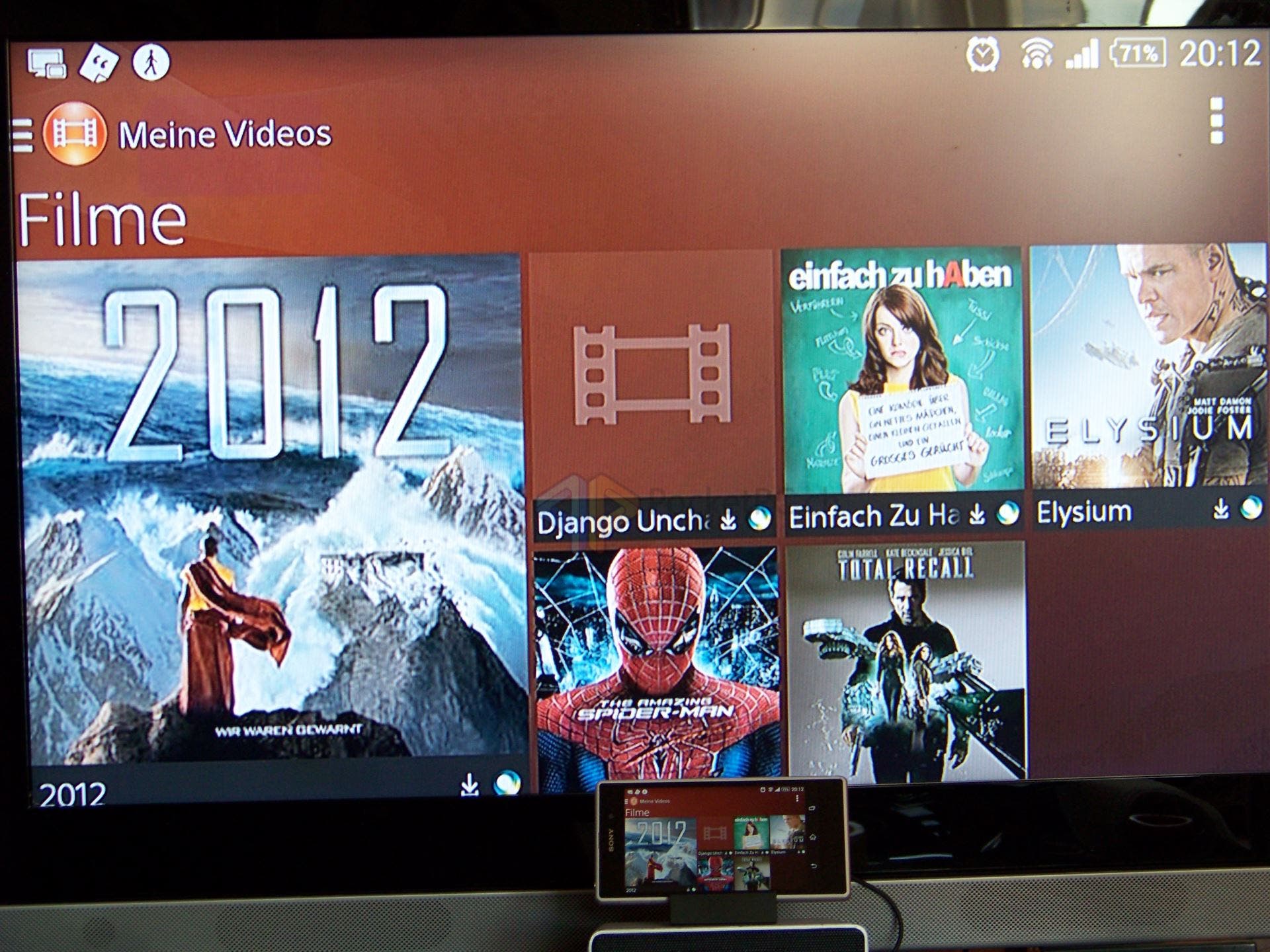Open the Einfach zu haben poster

[902, 370]
